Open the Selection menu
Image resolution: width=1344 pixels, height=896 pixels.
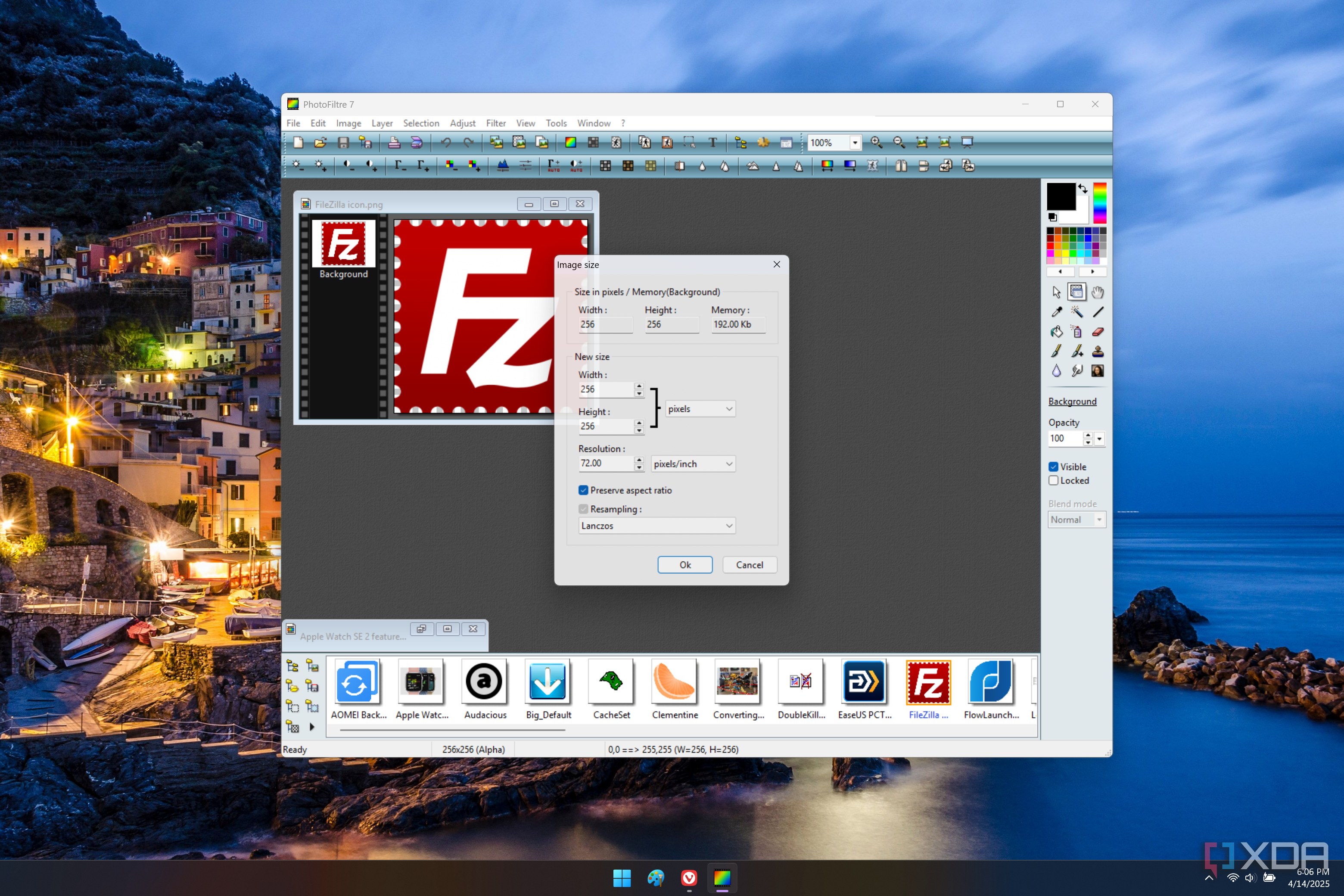pos(420,123)
